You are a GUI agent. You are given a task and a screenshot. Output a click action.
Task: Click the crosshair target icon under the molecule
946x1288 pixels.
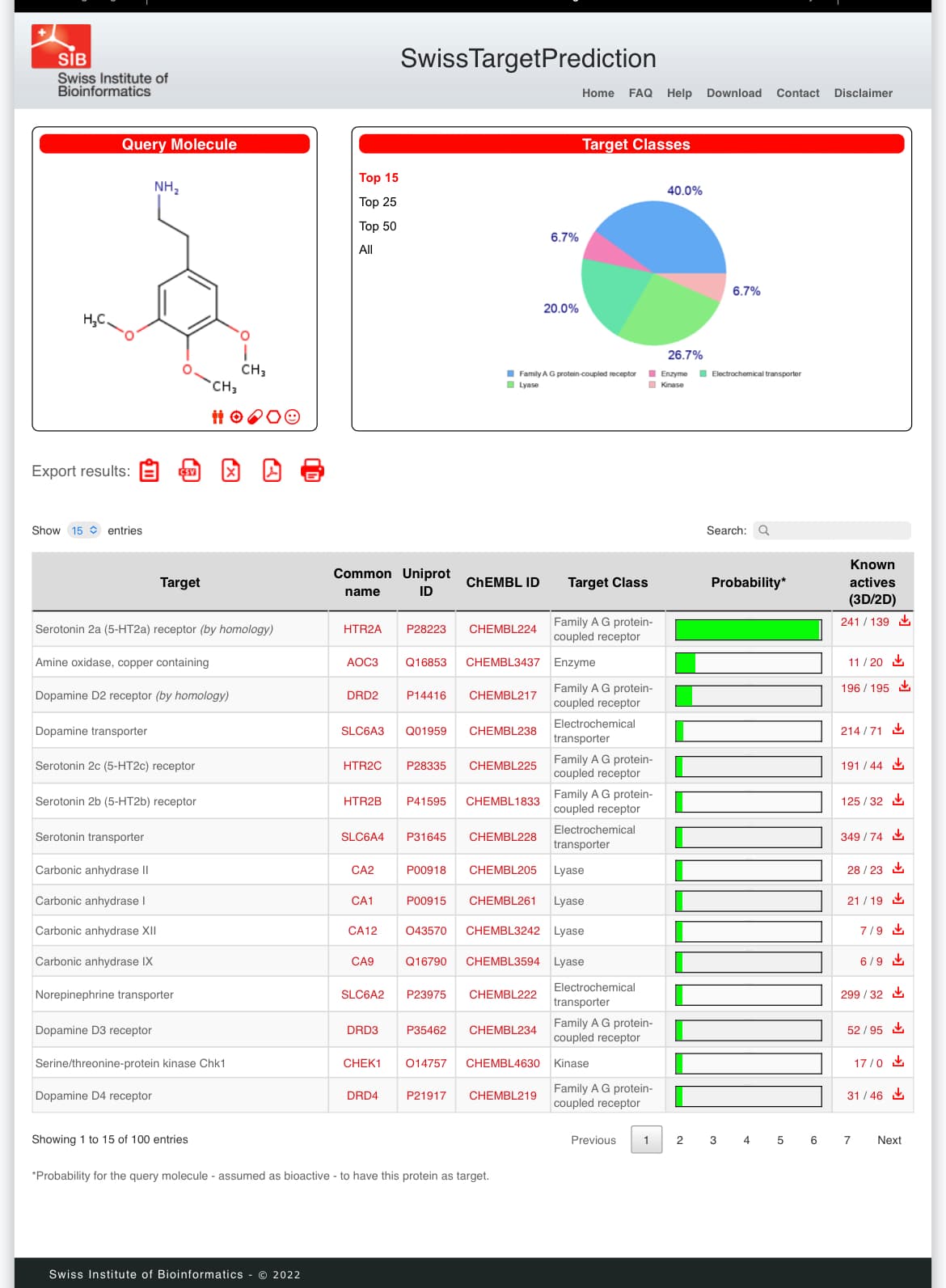tap(236, 417)
